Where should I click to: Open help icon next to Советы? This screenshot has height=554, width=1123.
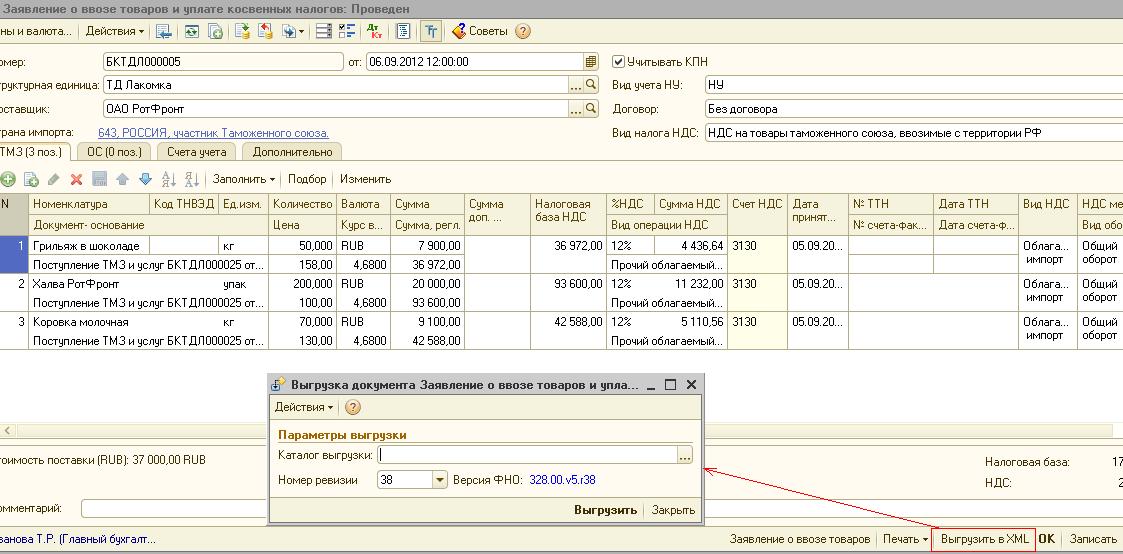pyautogui.click(x=522, y=31)
